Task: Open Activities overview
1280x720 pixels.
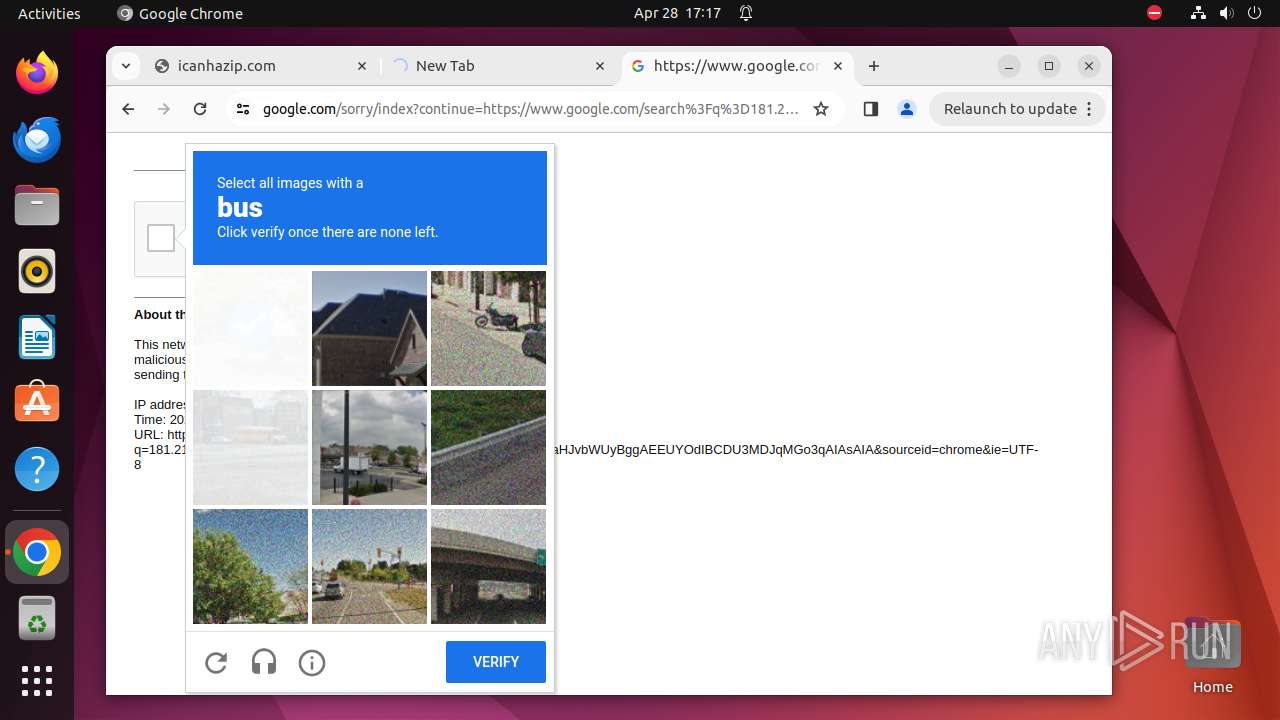Action: click(49, 13)
